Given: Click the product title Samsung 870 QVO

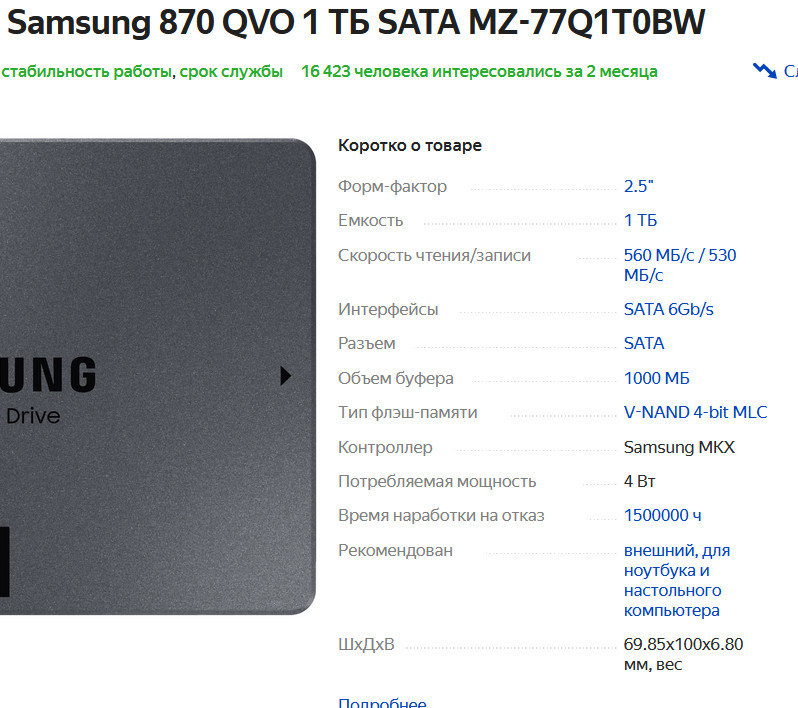Looking at the screenshot, I should (356, 22).
